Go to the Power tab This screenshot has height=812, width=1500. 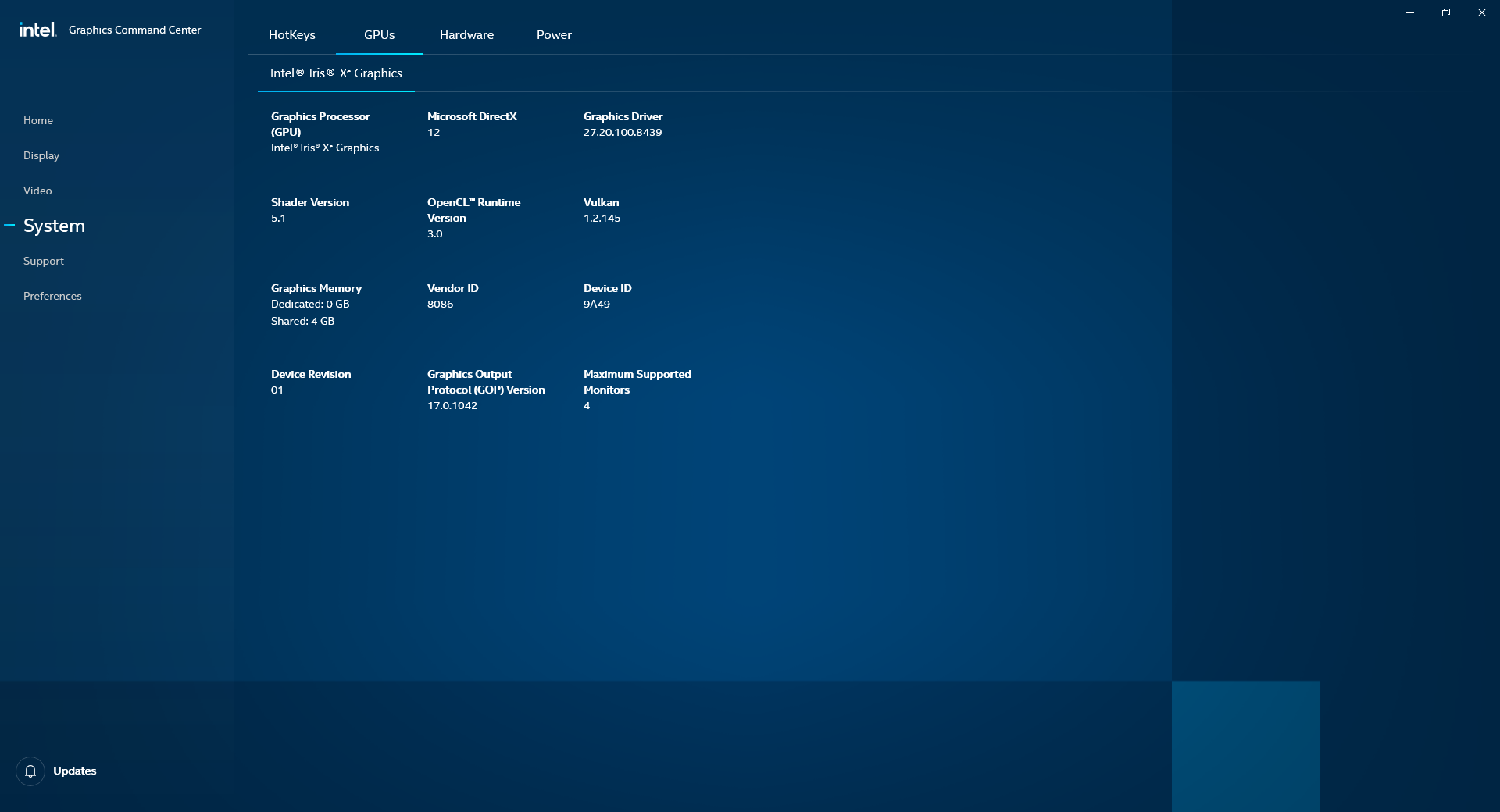pyautogui.click(x=554, y=35)
